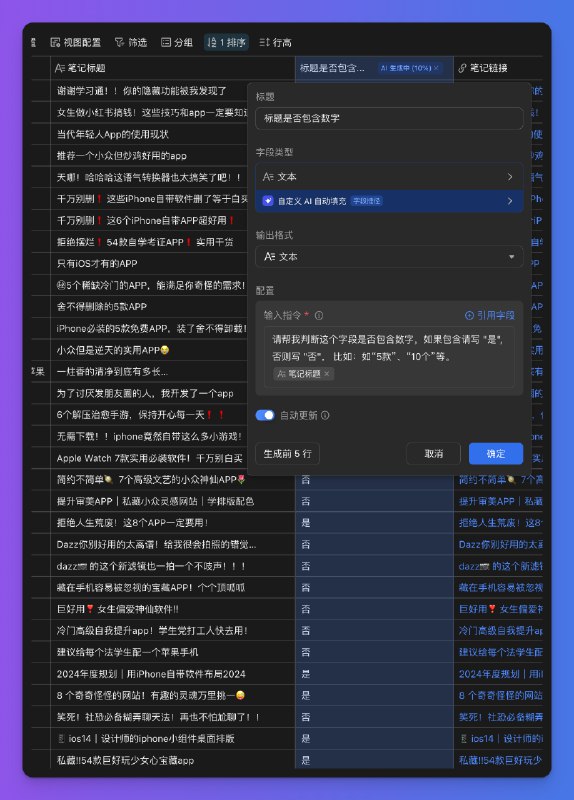Click 否 result in 笑死！社恐必备 row
The height and width of the screenshot is (800, 574).
(306, 717)
